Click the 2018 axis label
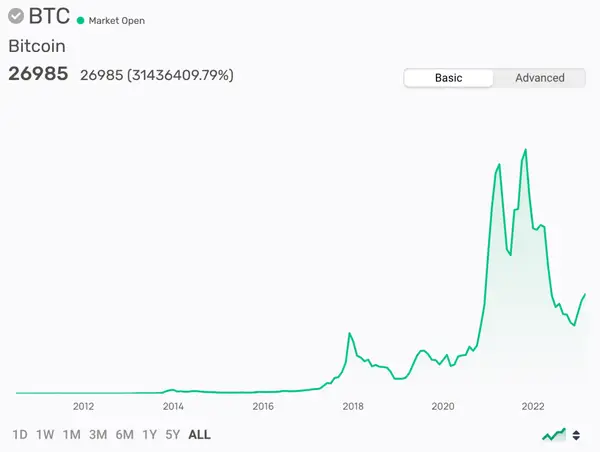This screenshot has height=452, width=600. [x=353, y=406]
